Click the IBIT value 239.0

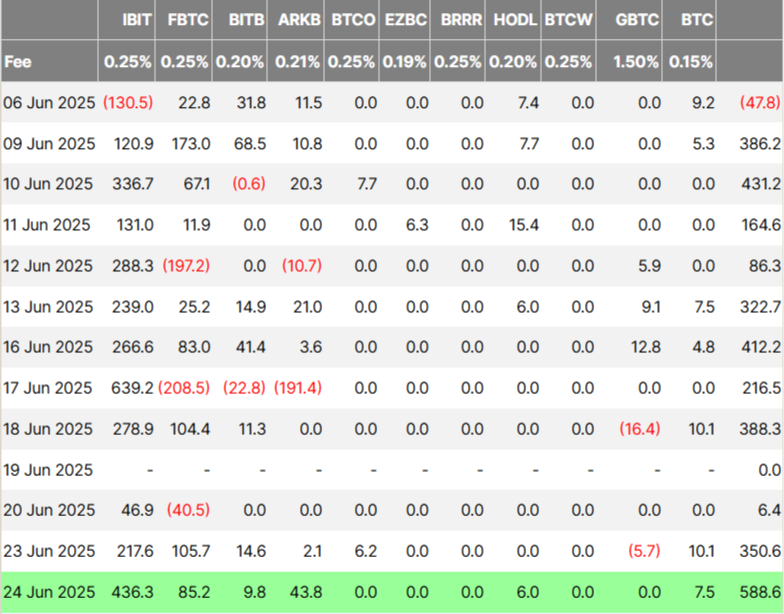point(132,307)
